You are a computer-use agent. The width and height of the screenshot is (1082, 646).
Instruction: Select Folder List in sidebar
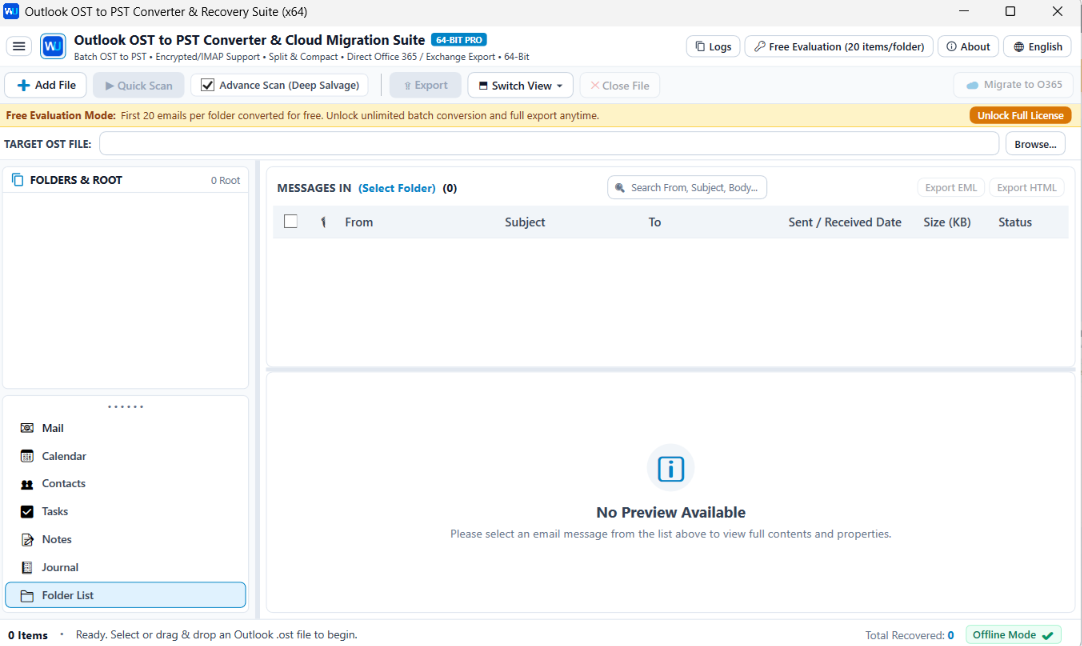click(x=126, y=595)
